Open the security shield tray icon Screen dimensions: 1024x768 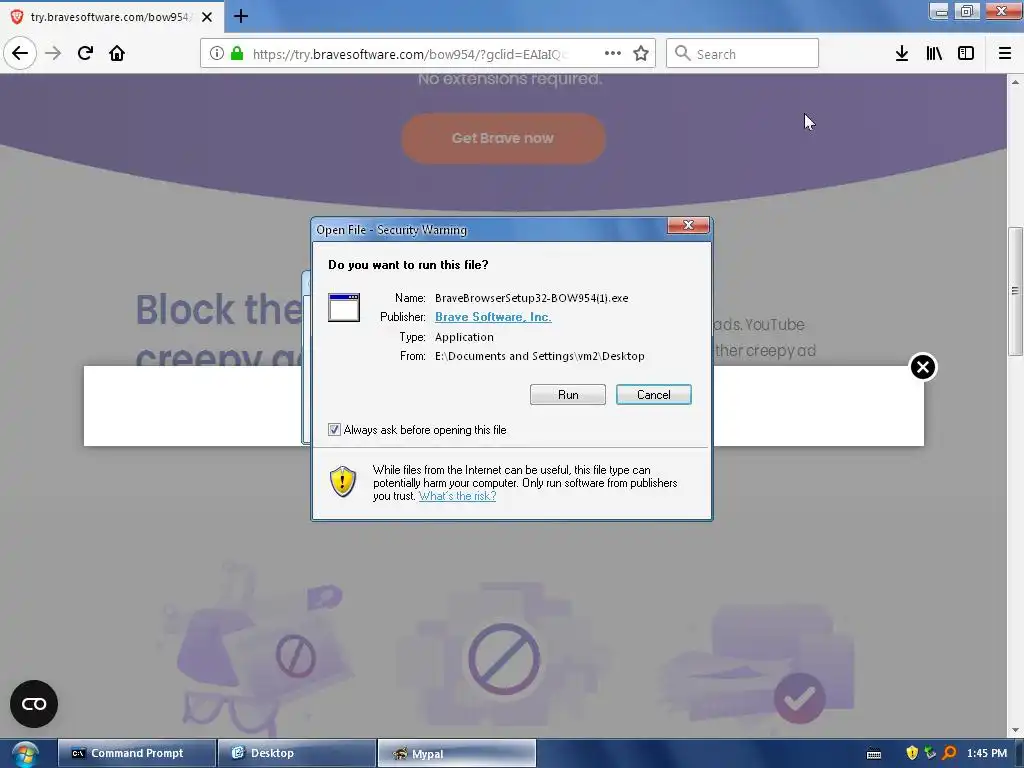912,754
